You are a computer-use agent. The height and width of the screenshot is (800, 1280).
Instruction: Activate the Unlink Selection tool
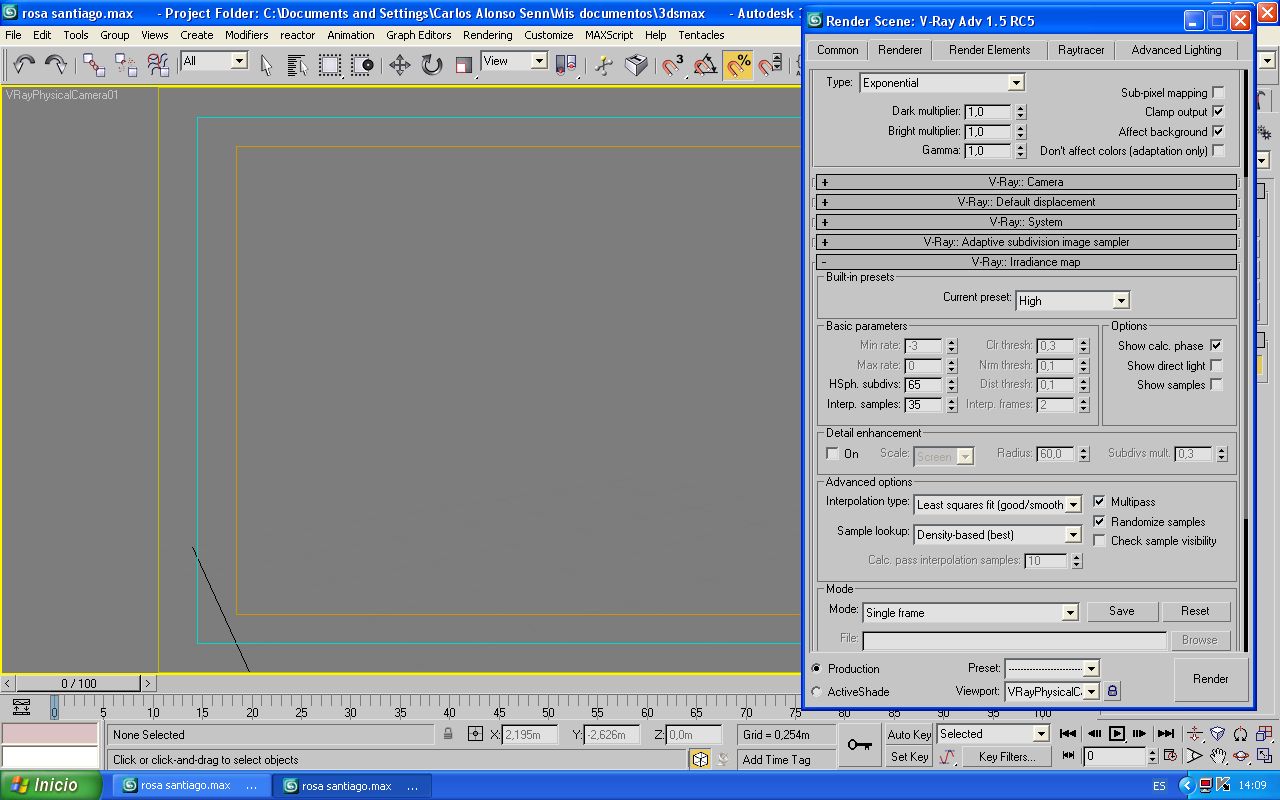click(x=125, y=65)
